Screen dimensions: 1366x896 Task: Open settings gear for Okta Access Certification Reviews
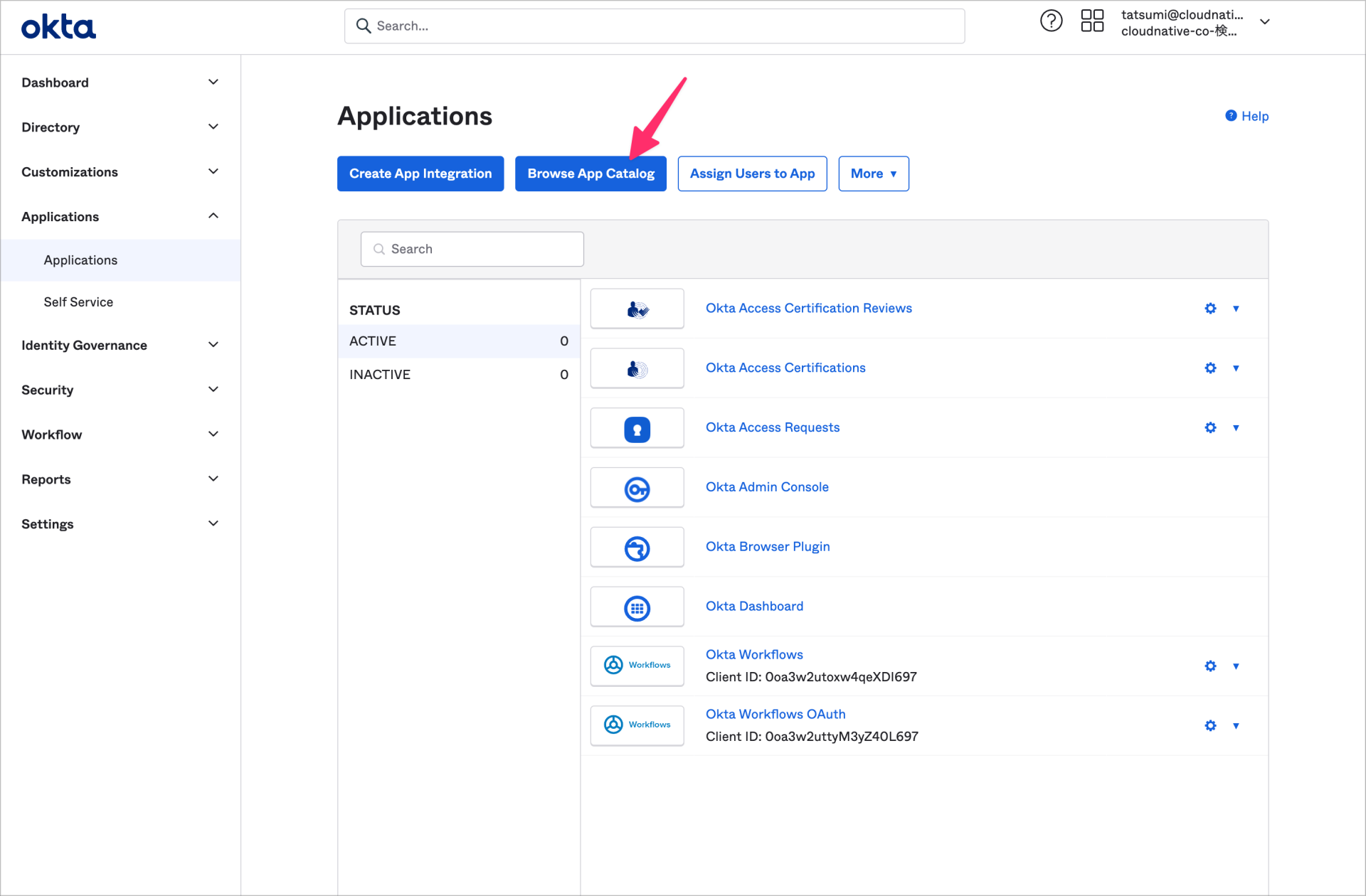(1210, 308)
